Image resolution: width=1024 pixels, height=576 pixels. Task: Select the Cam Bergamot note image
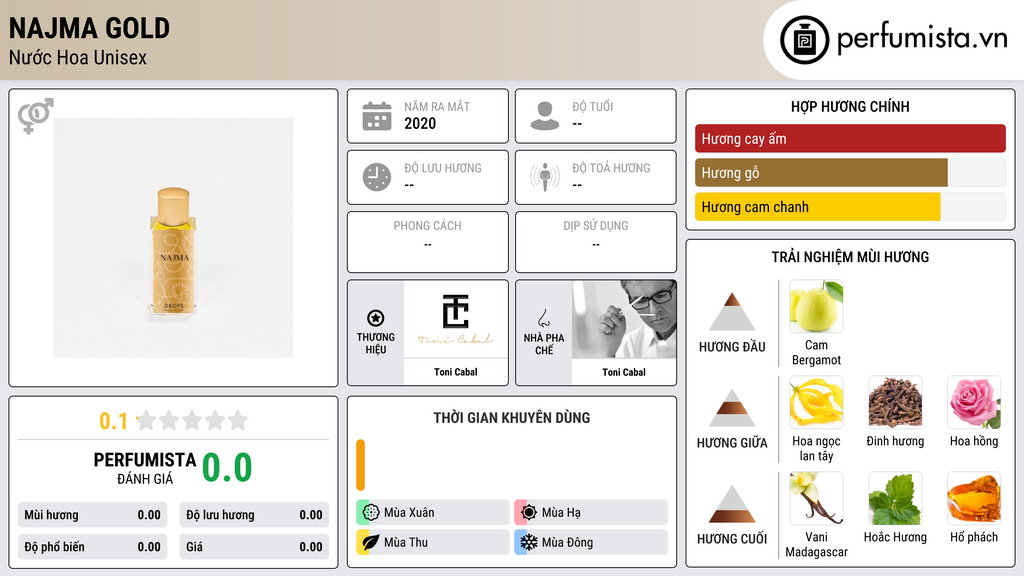click(x=816, y=306)
